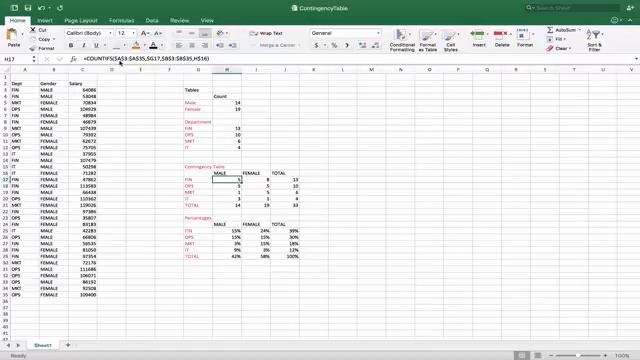Screen dimensions: 640x360
Task: Click the Cut scissors icon
Action: (x=33, y=30)
